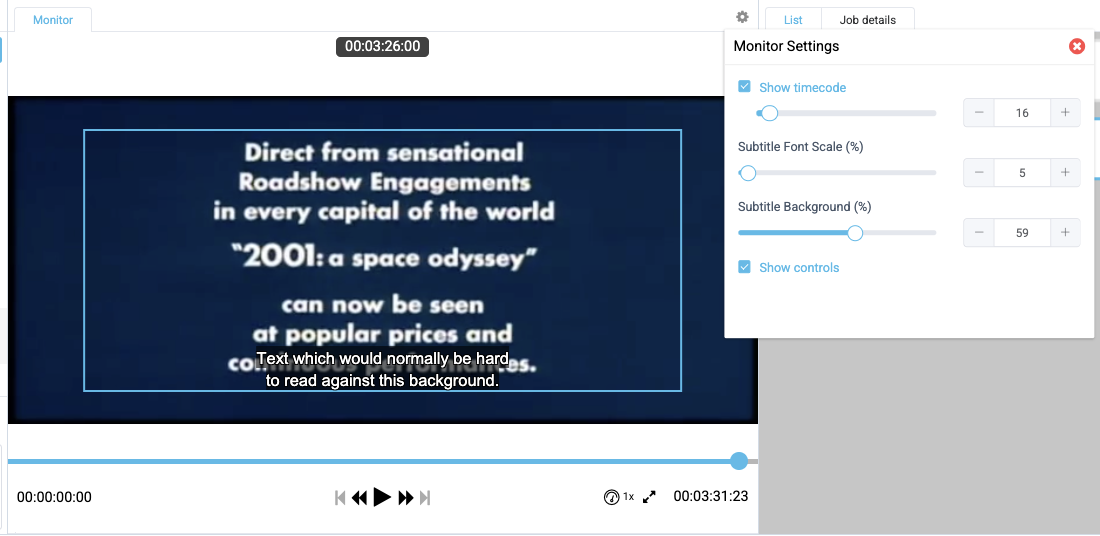Screen dimensions: 1100x536
Task: Decrease Subtitle Background percentage
Action: (x=979, y=233)
